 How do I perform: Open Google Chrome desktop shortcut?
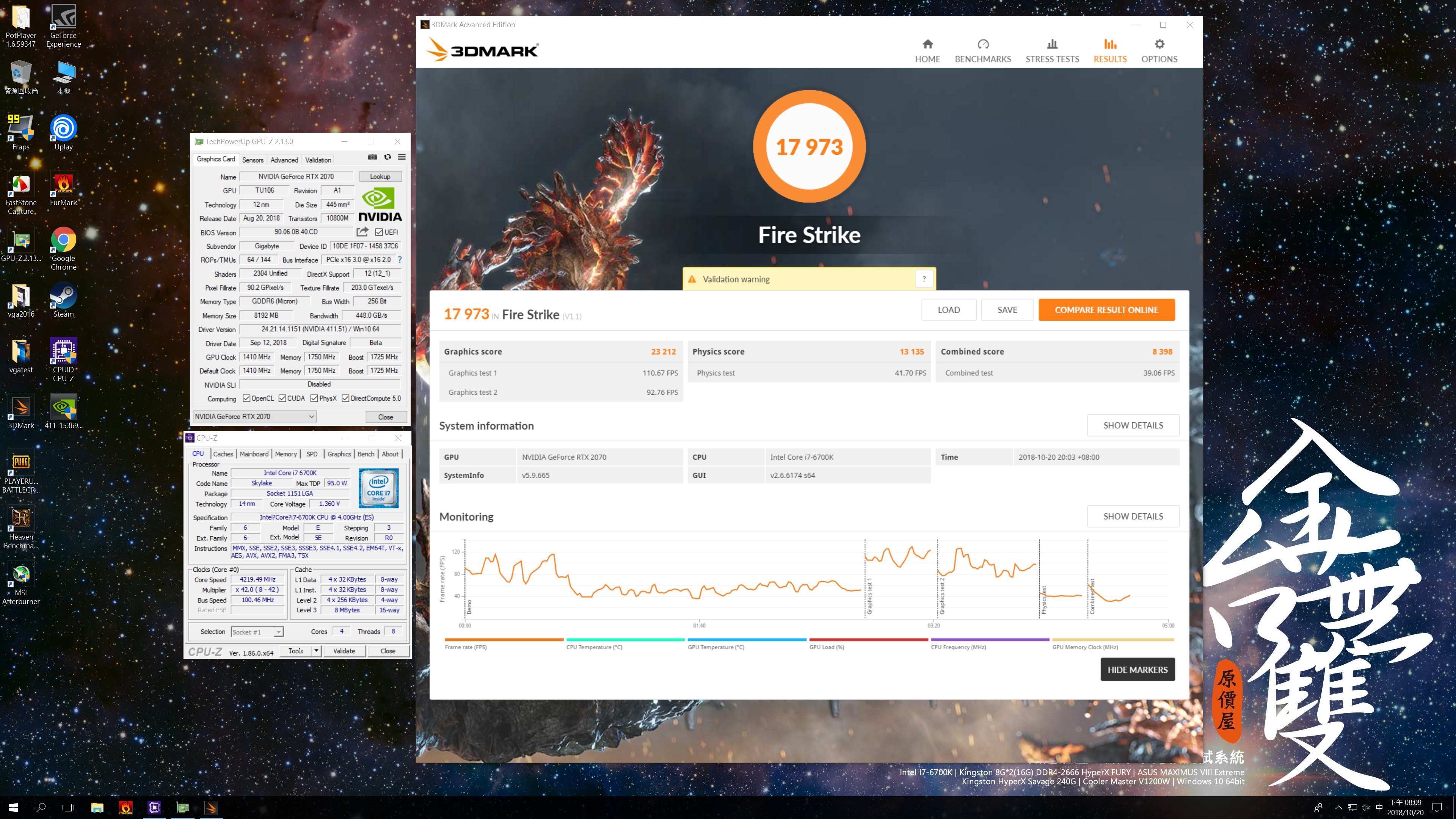click(x=63, y=249)
